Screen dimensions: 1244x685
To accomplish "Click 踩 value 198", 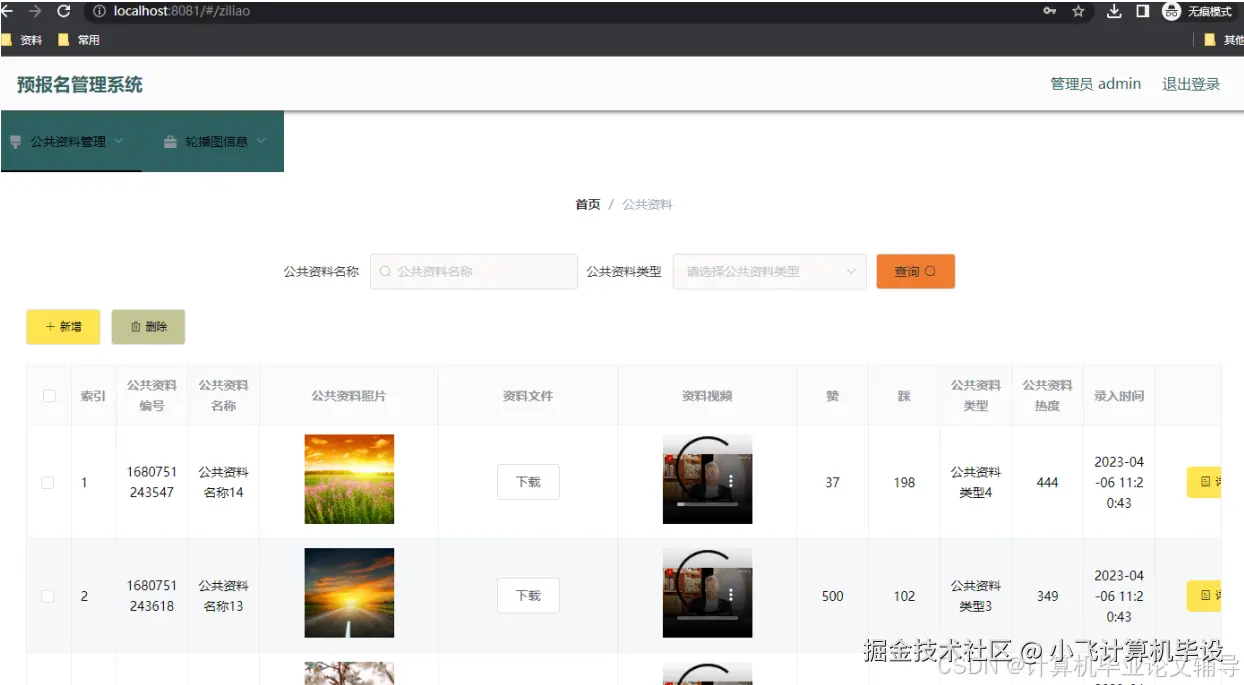I will click(904, 482).
